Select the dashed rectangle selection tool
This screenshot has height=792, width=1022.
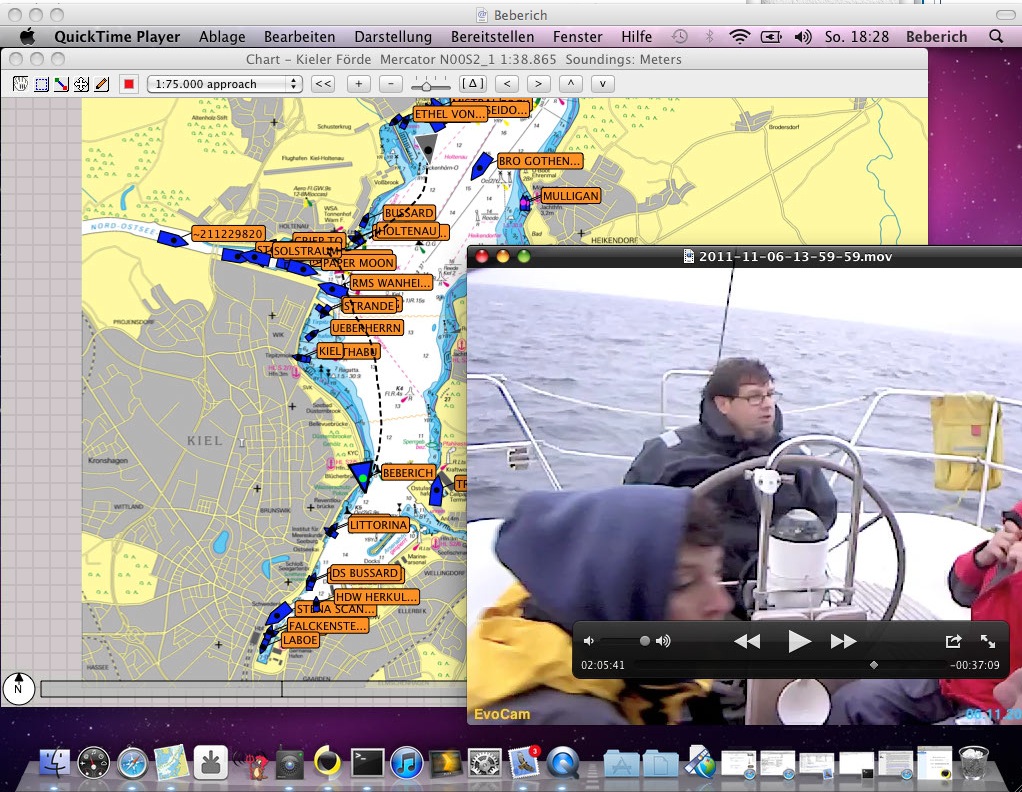click(41, 84)
